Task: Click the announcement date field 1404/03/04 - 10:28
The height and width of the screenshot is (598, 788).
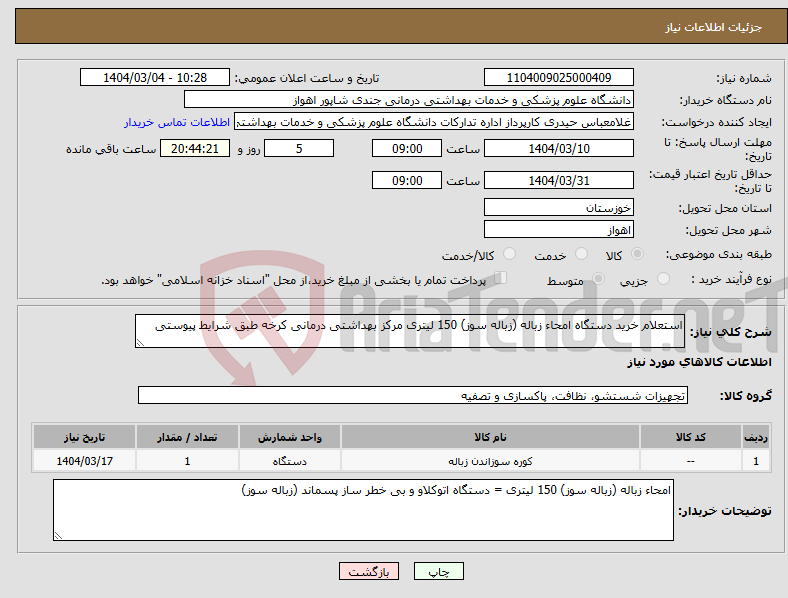Action: click(155, 77)
